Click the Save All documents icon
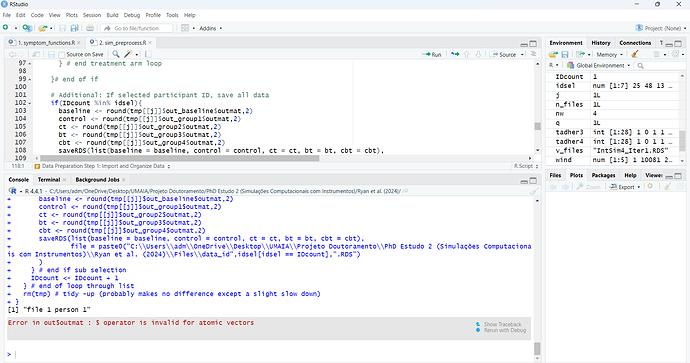Image resolution: width=690 pixels, height=363 pixels. pyautogui.click(x=74, y=28)
